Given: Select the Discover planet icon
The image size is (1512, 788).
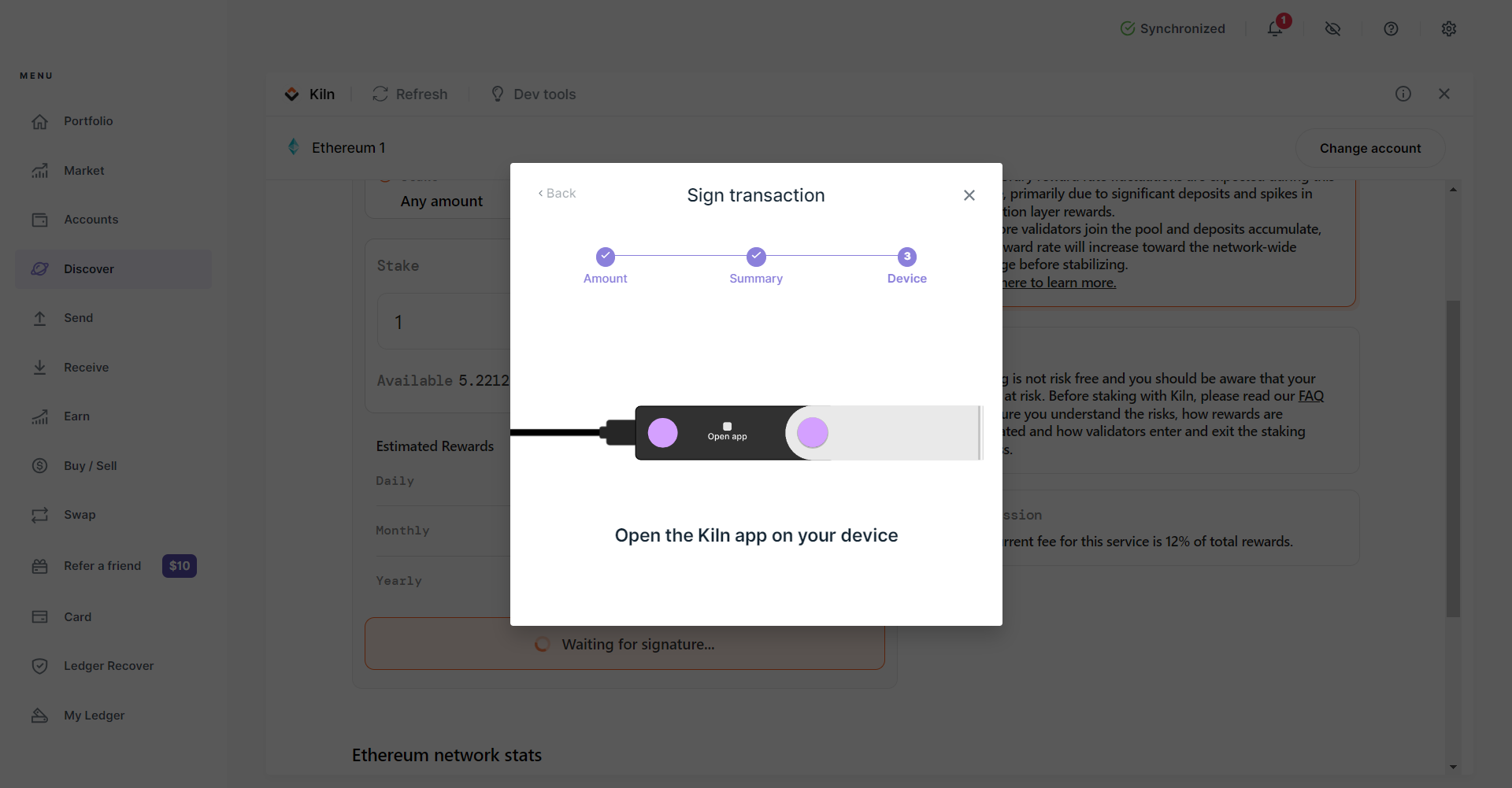Looking at the screenshot, I should [40, 269].
